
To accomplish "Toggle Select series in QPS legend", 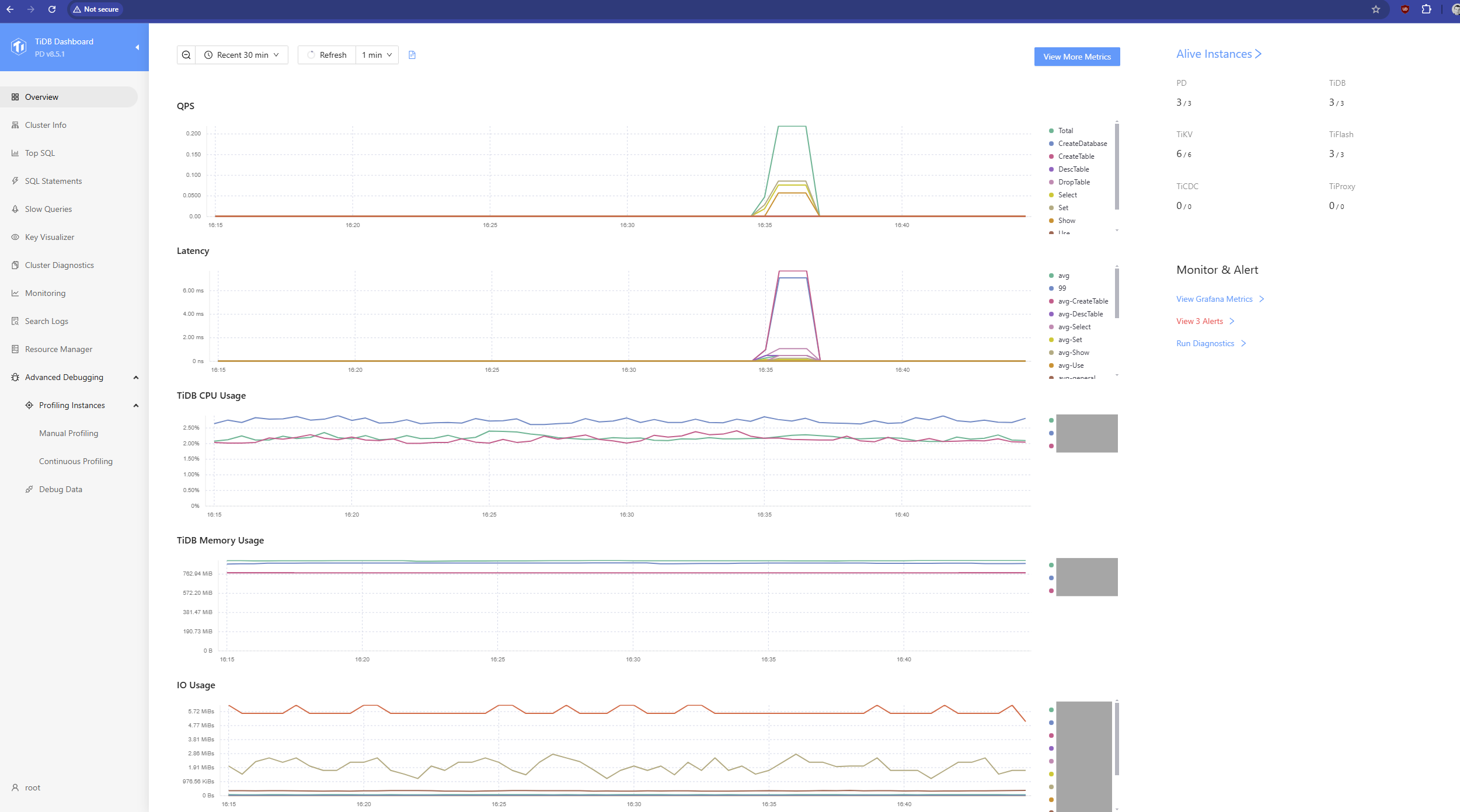I will click(x=1063, y=195).
